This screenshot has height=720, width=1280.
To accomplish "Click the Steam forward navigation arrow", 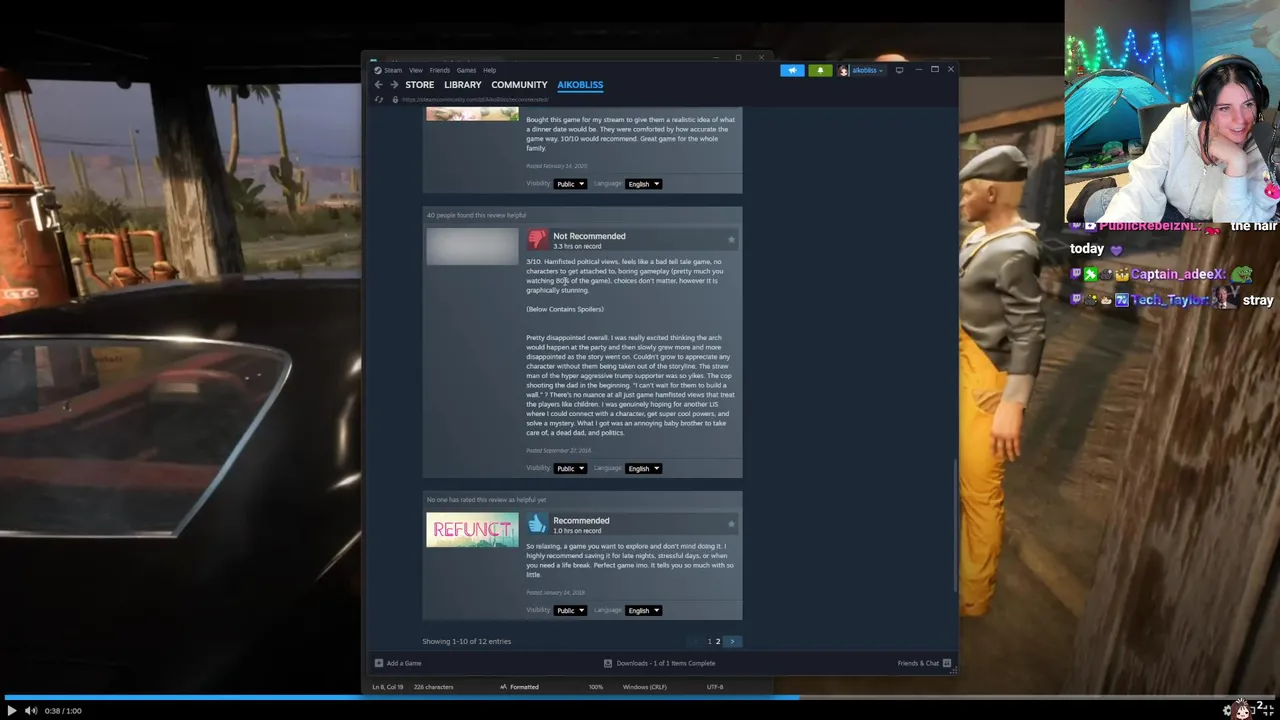I will 394,85.
